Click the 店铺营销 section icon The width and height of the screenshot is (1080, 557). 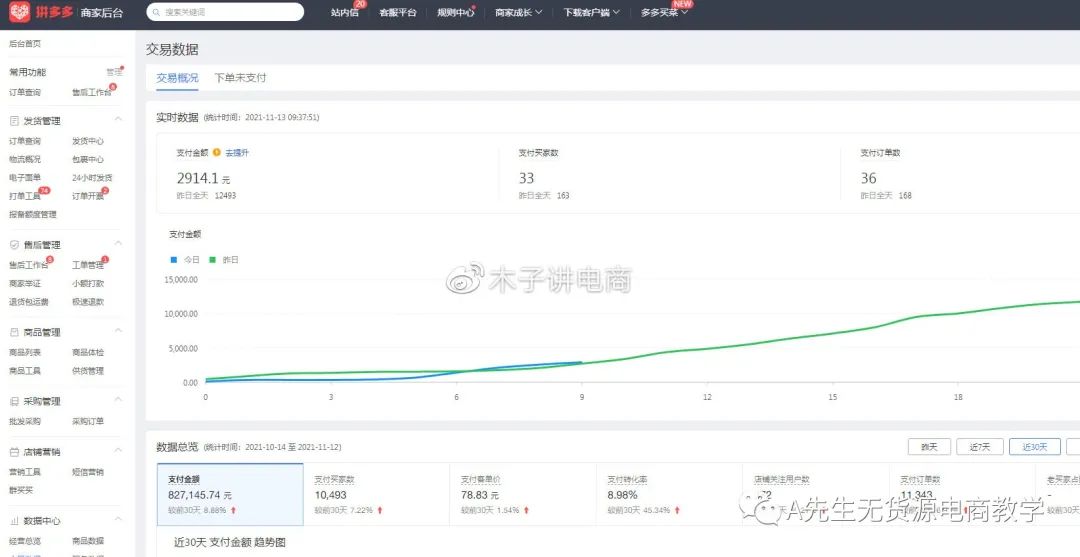[x=14, y=452]
